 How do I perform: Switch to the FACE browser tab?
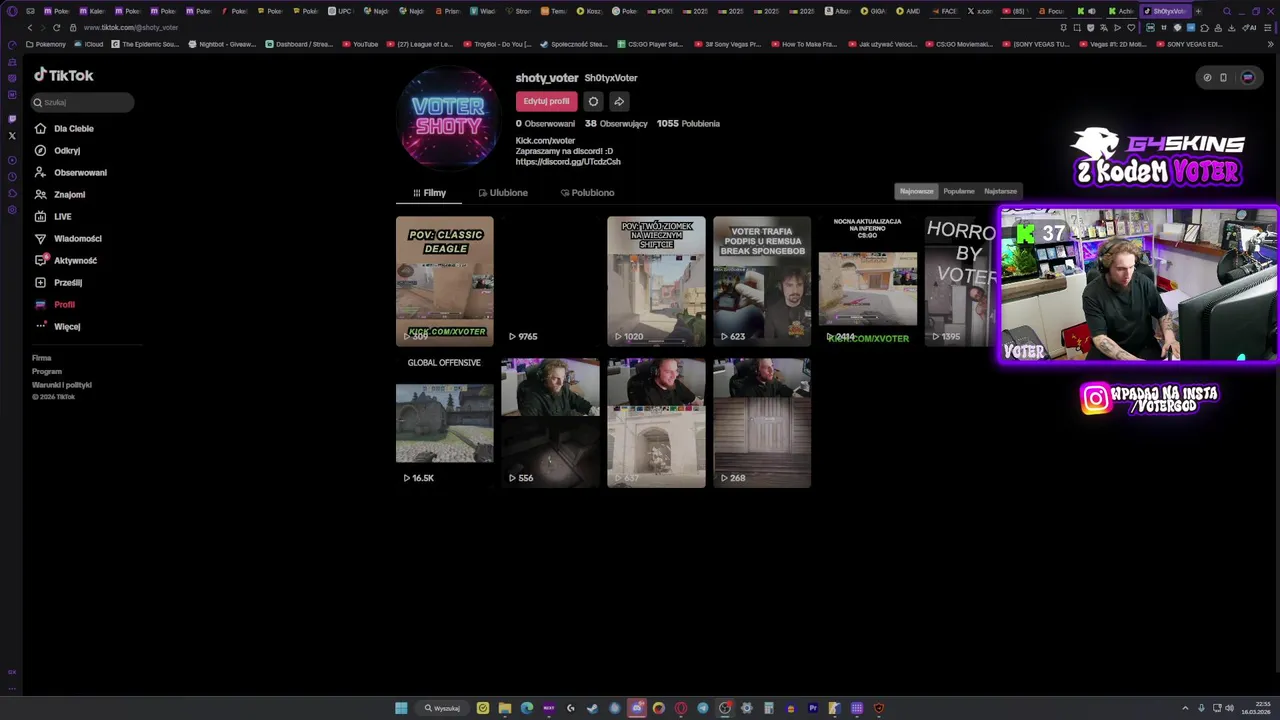[943, 11]
